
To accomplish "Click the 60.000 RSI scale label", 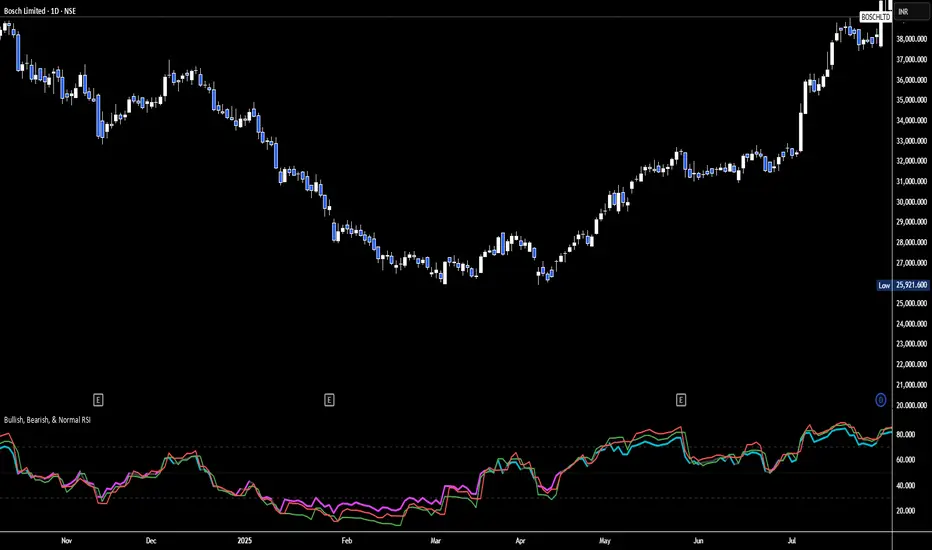I will [906, 460].
